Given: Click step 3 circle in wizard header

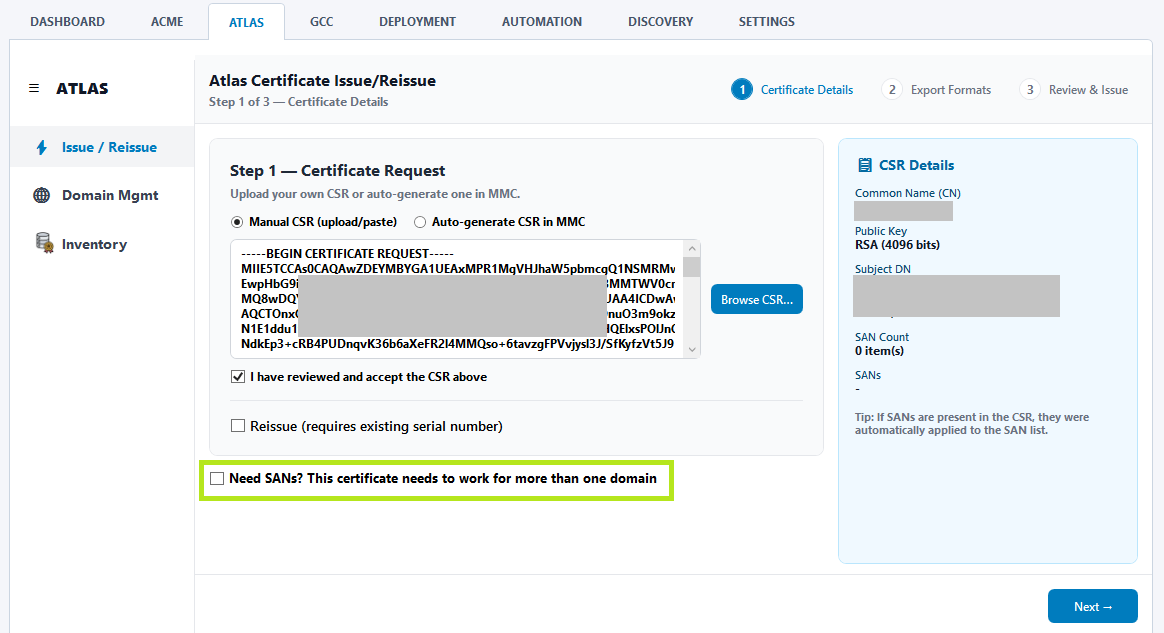Looking at the screenshot, I should pos(1030,90).
